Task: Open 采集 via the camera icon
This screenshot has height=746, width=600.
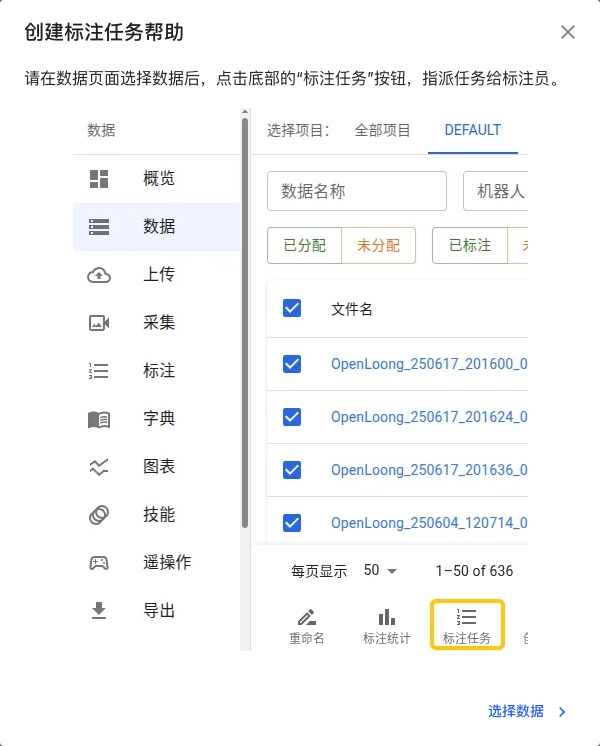Action: (99, 323)
